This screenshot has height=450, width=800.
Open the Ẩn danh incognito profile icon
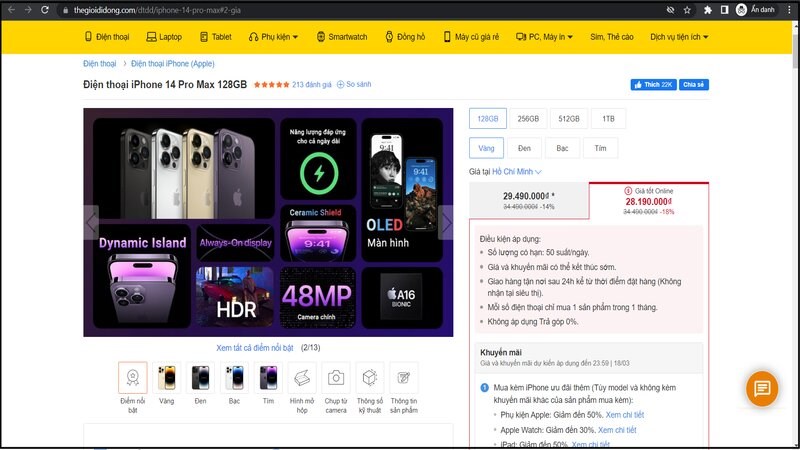tap(755, 10)
